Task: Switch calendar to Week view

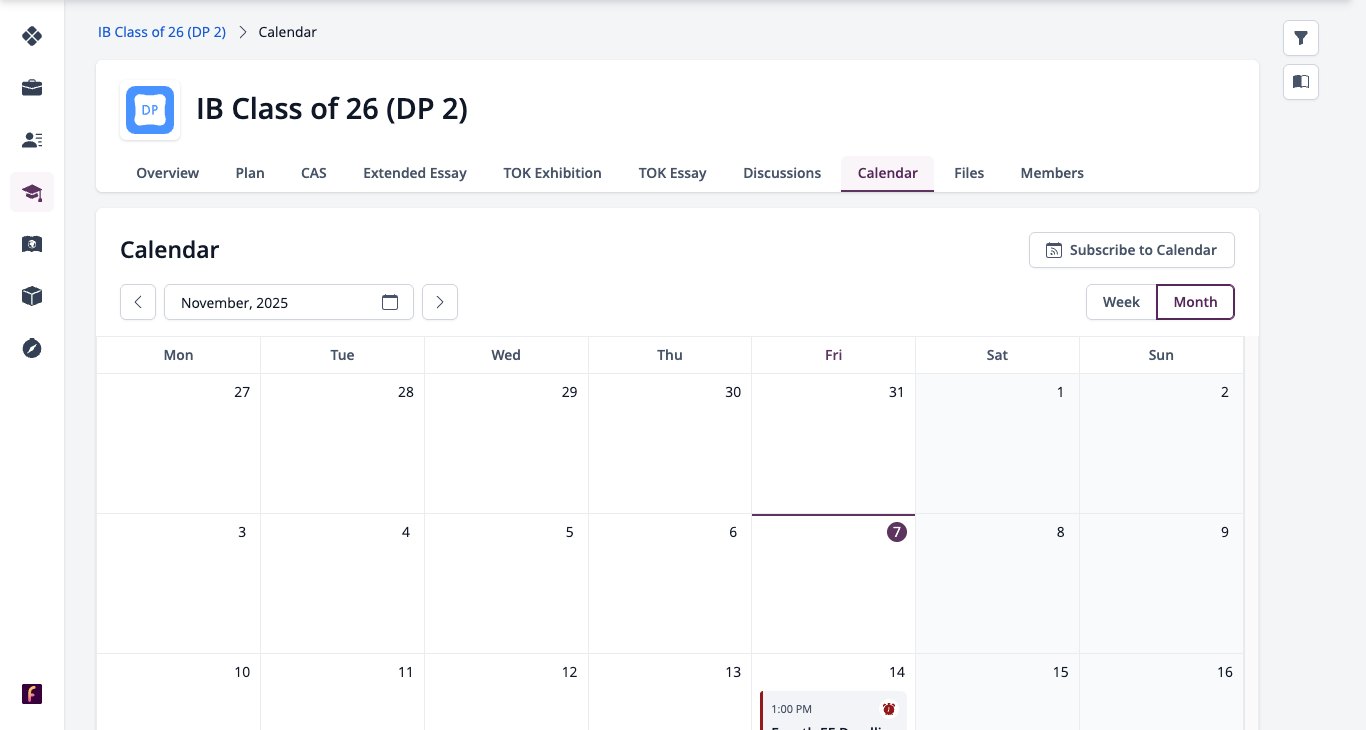Action: [1121, 302]
